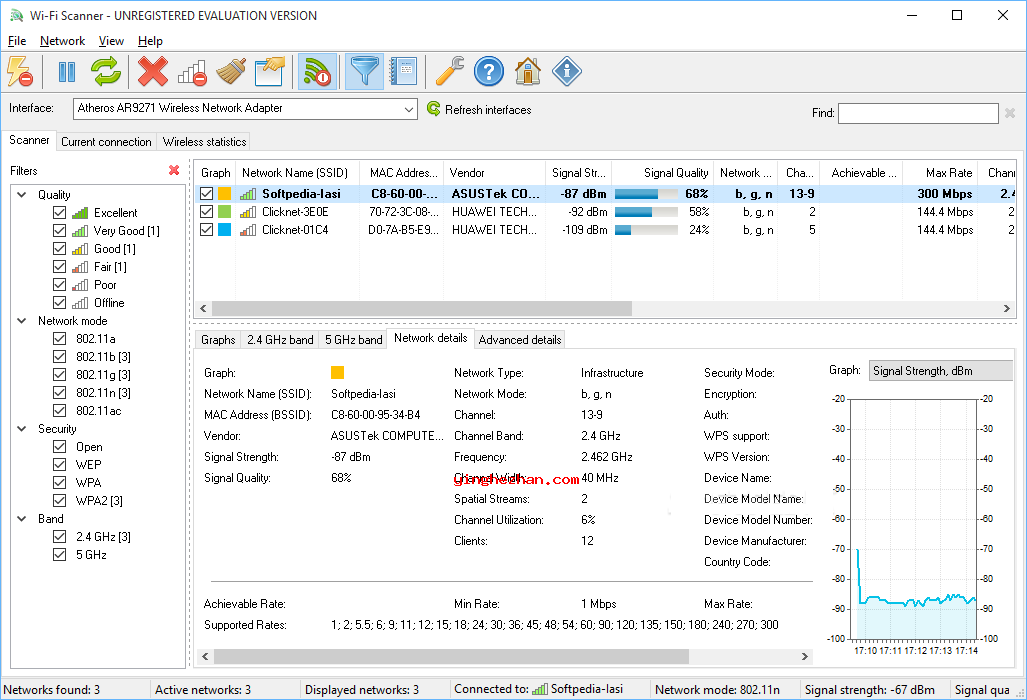1027x700 pixels.
Task: Click Refresh interfaces link
Action: 488,110
